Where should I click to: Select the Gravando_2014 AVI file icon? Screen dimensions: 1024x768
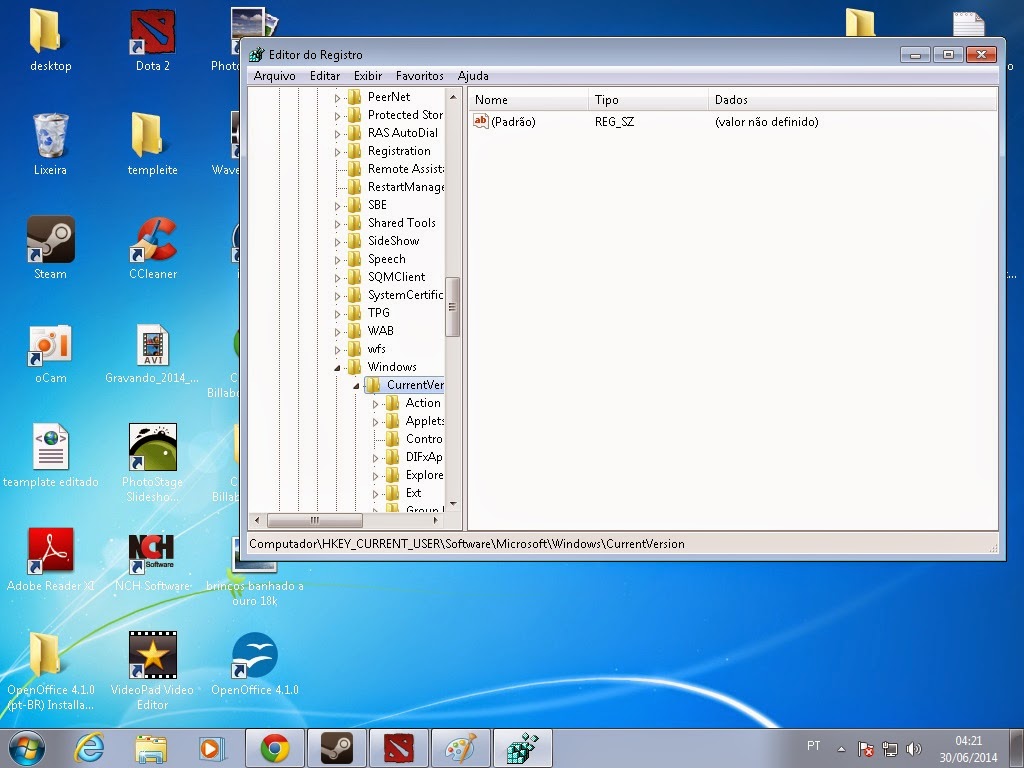click(x=152, y=353)
